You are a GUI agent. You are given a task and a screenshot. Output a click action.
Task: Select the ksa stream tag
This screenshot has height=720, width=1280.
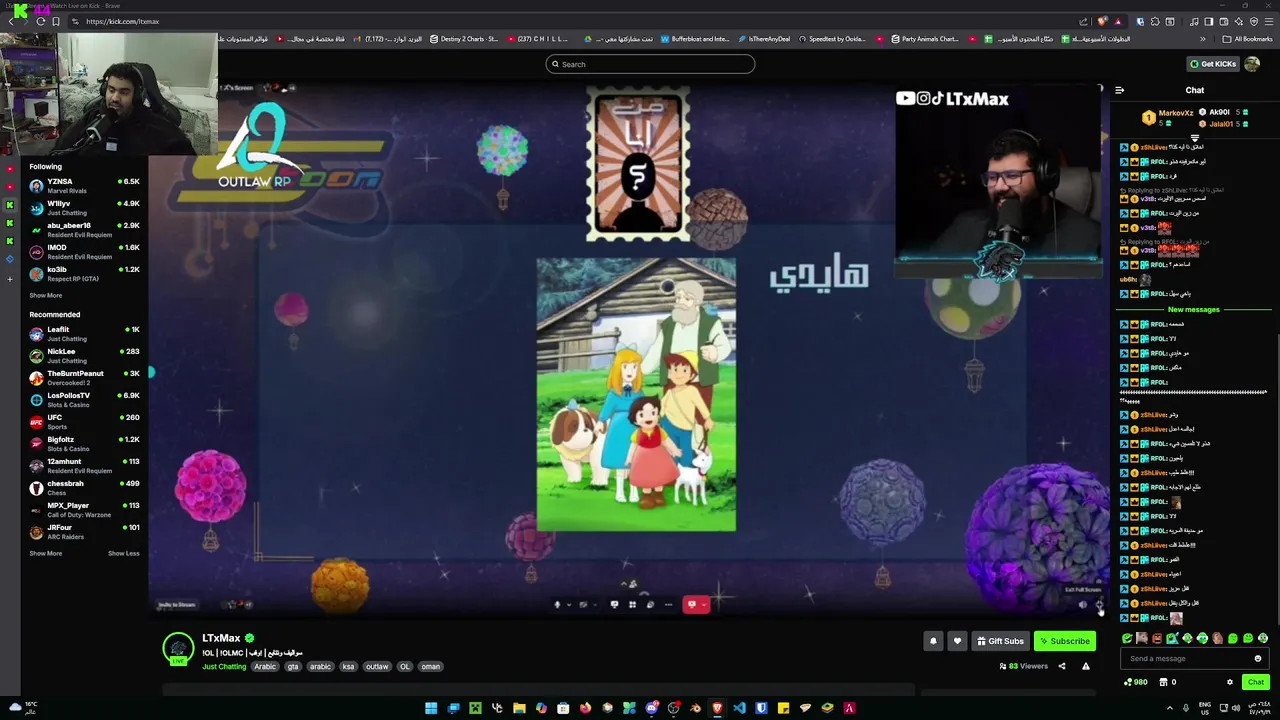348,666
